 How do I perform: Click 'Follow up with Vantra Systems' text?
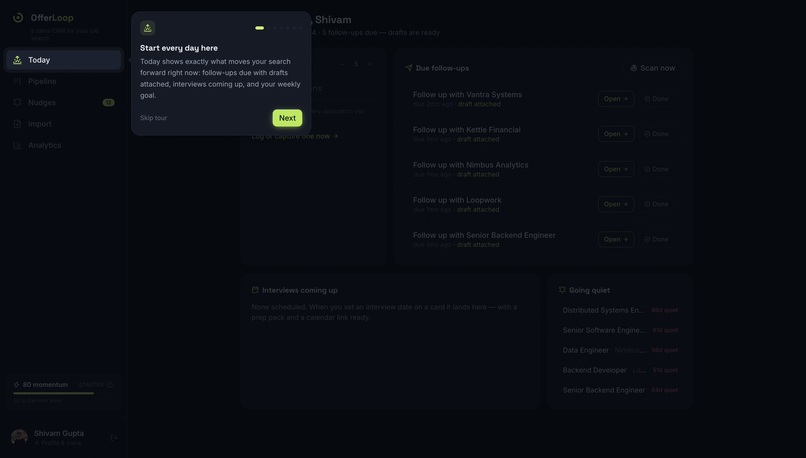coord(467,95)
